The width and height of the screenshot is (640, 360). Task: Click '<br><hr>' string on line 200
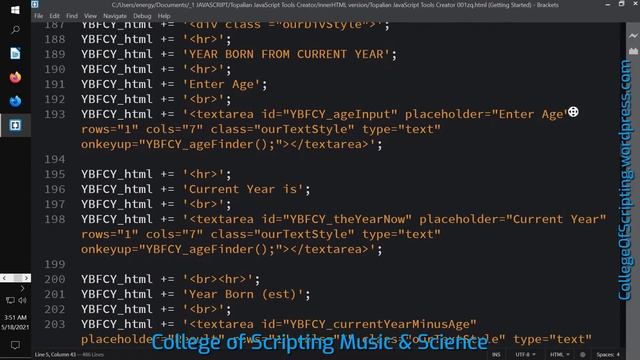(217, 279)
